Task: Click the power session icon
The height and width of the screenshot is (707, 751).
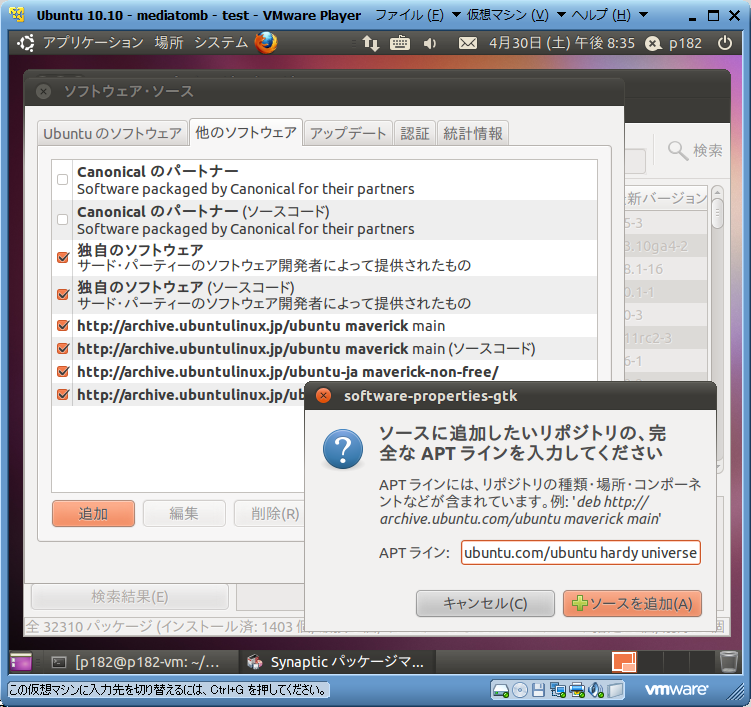Action: [x=725, y=43]
